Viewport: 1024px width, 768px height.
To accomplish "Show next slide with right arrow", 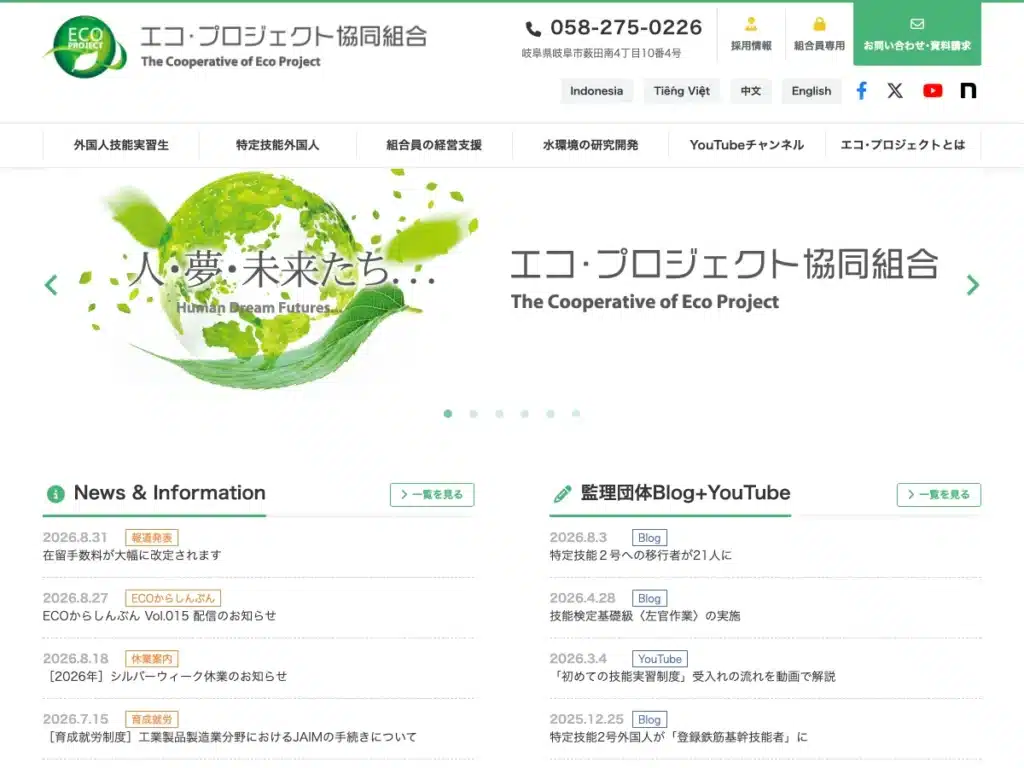I will [972, 285].
